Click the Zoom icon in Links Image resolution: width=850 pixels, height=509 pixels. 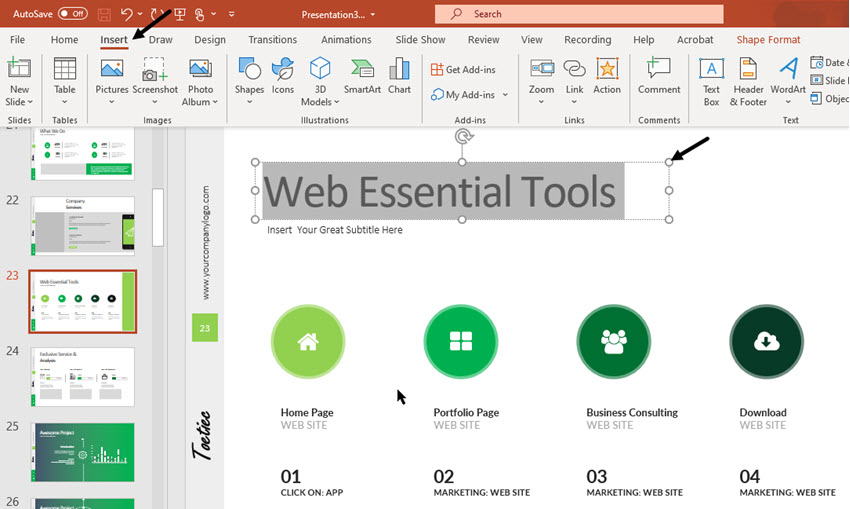point(542,69)
